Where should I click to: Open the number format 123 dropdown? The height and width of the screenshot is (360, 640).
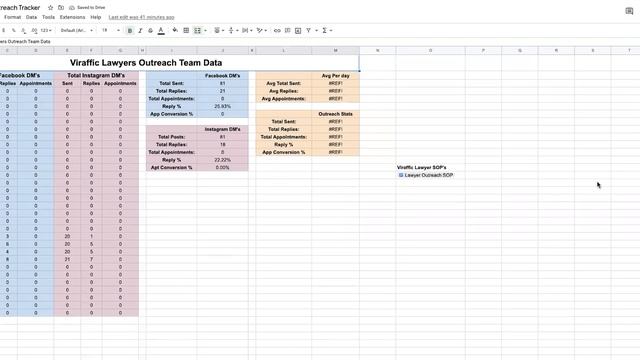coord(46,31)
